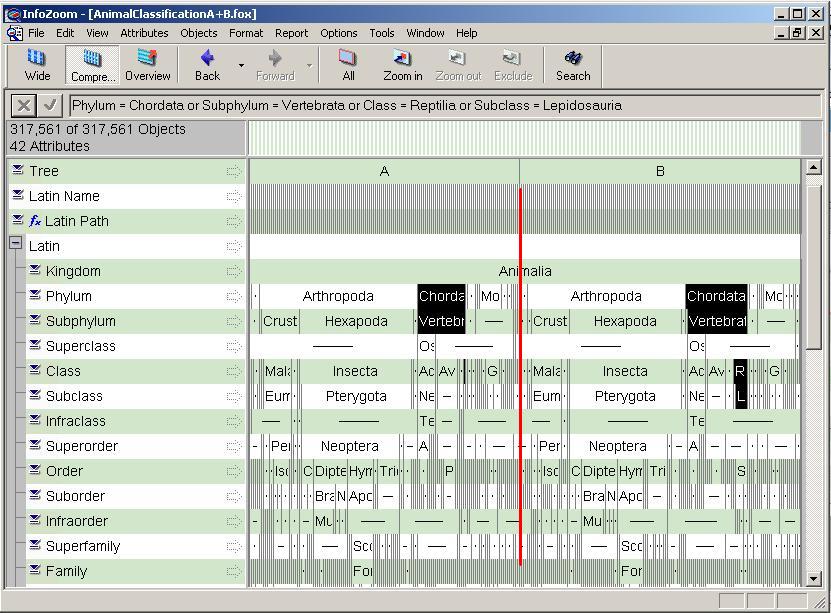Viewport: 831px width, 613px height.
Task: Open the Search binoculars tool
Action: [x=573, y=65]
